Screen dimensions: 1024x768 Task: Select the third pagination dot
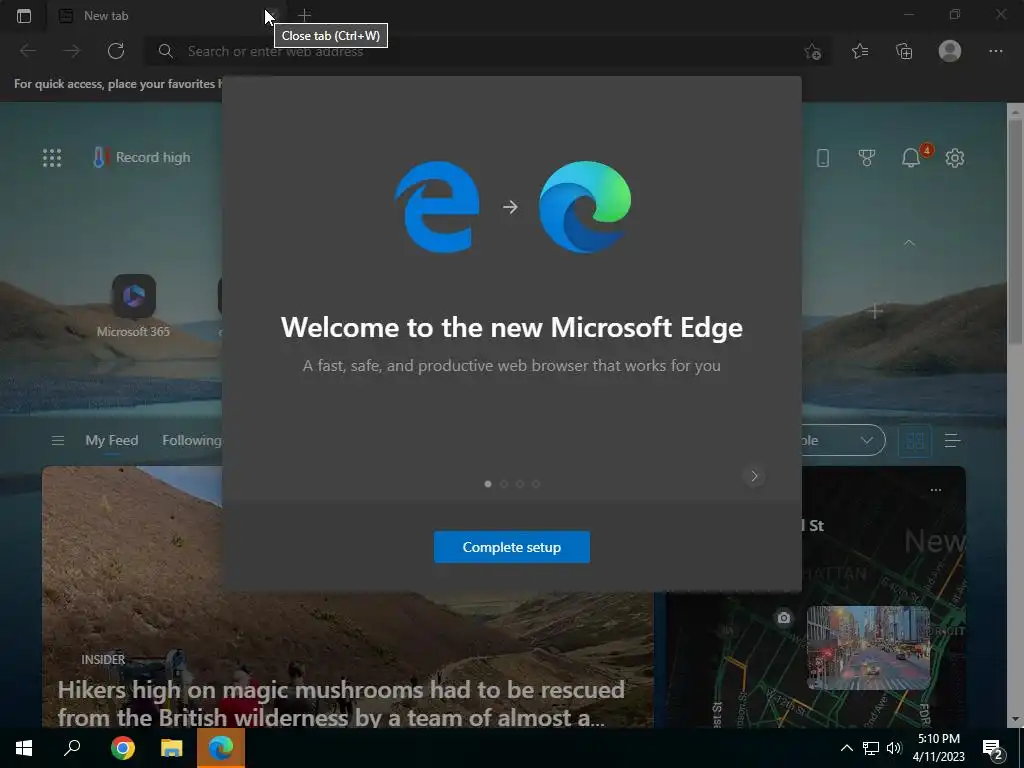(x=520, y=484)
